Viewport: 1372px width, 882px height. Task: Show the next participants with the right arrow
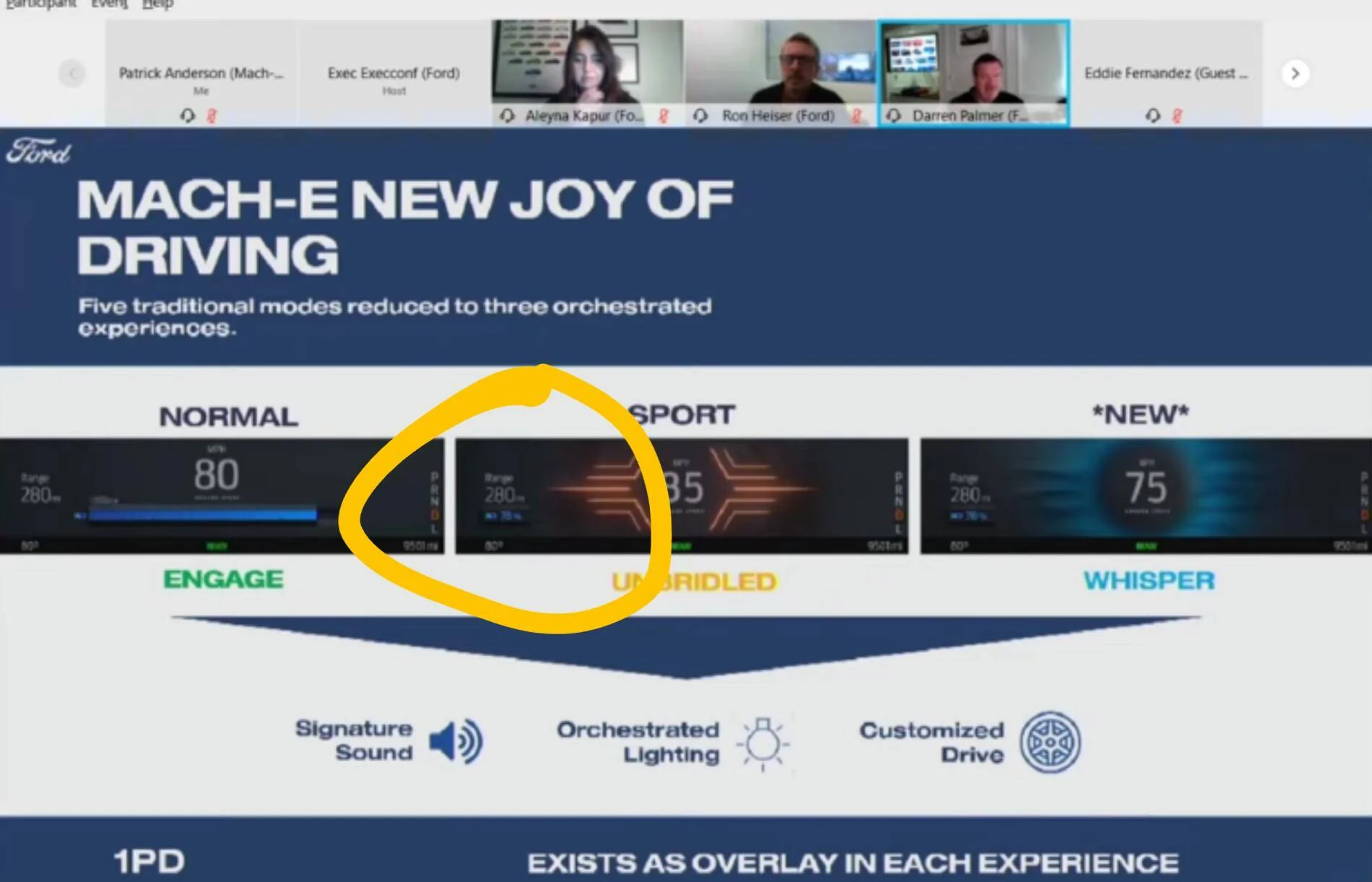(1295, 74)
